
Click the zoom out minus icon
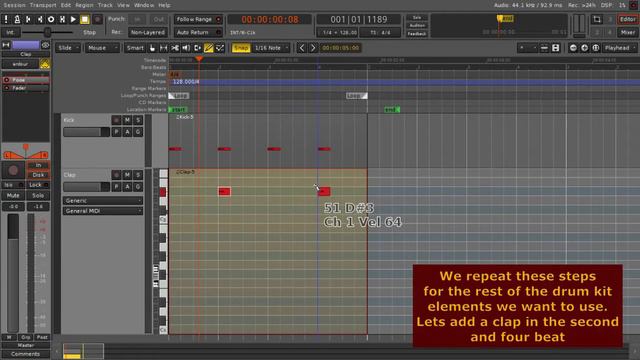click(573, 48)
